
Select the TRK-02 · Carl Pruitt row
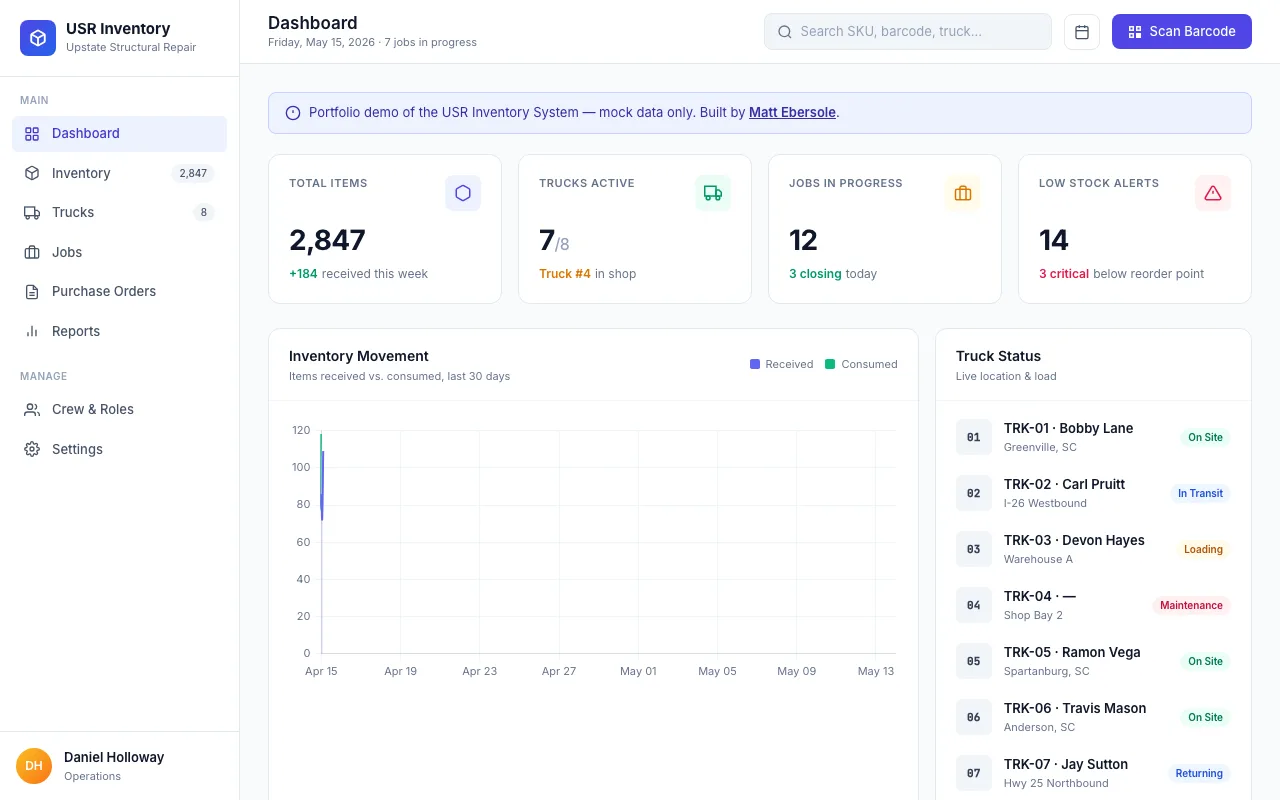pos(1093,493)
